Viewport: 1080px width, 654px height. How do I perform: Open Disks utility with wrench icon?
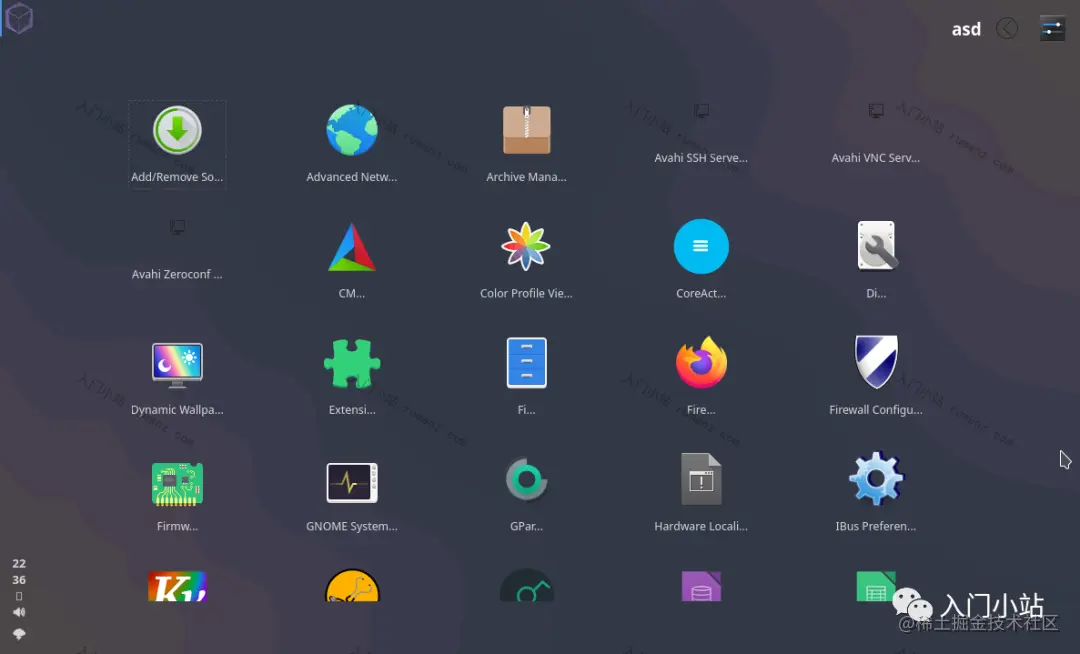[875, 260]
